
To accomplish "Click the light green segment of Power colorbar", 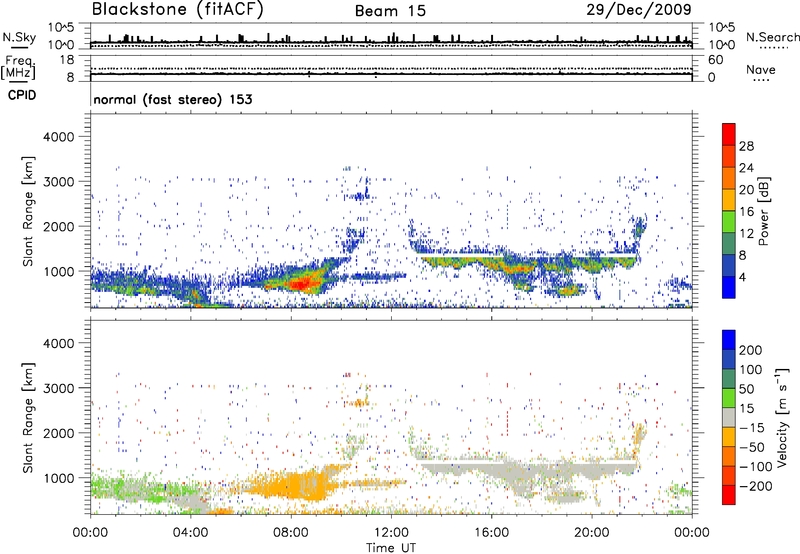I will [729, 221].
